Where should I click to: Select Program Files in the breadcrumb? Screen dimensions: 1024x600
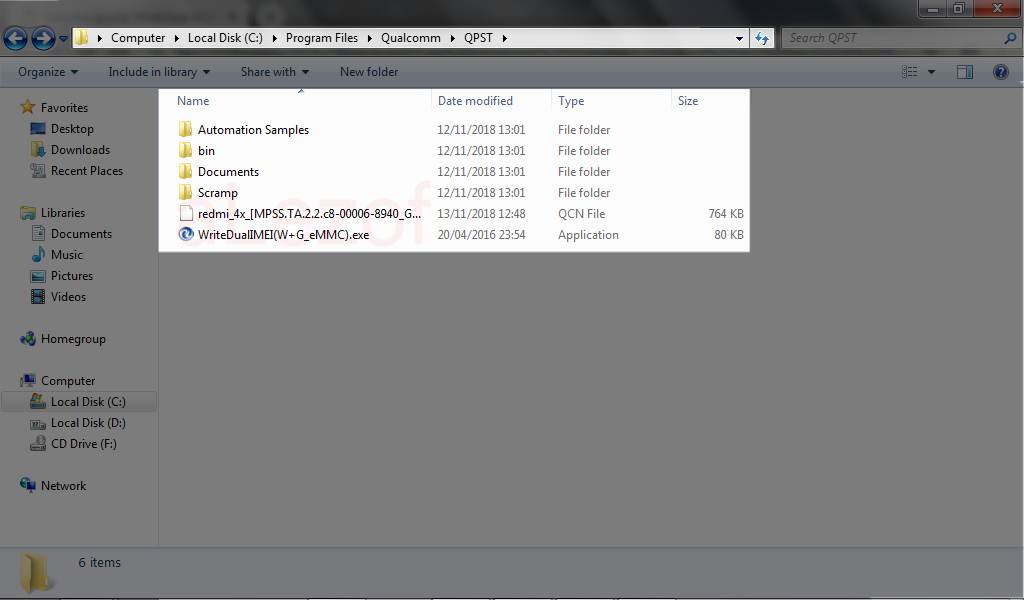coord(322,38)
